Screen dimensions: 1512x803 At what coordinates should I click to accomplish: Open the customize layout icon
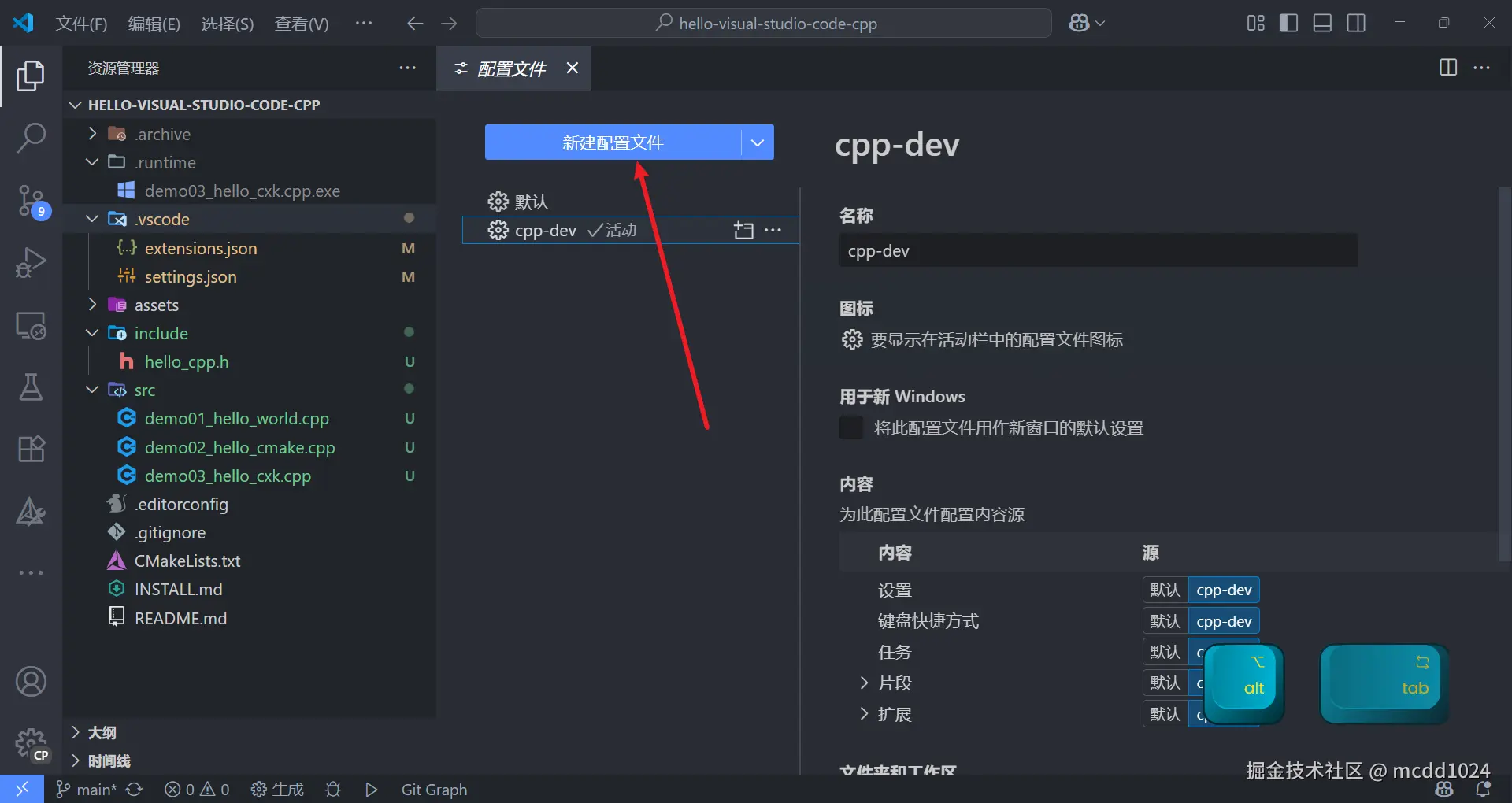click(1255, 24)
